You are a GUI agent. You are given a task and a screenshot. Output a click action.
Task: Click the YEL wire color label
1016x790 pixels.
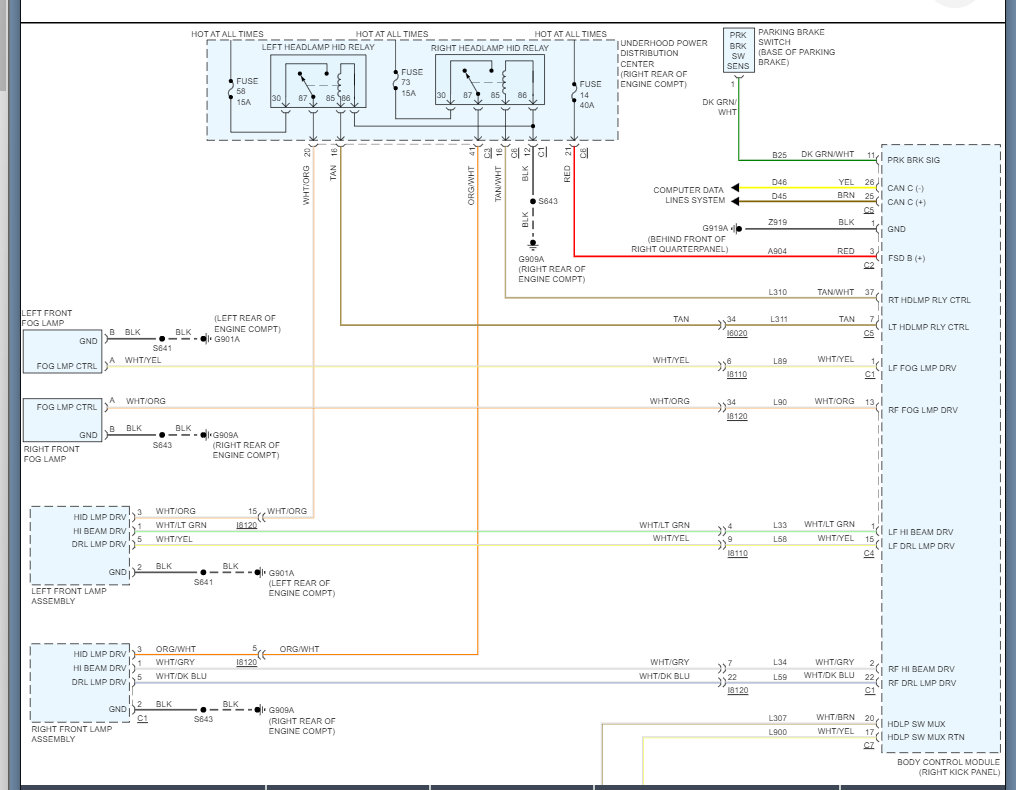point(846,182)
